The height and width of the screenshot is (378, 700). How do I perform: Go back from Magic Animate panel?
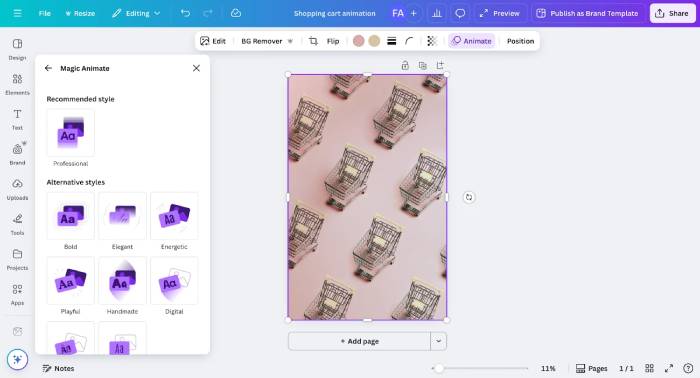(48, 68)
